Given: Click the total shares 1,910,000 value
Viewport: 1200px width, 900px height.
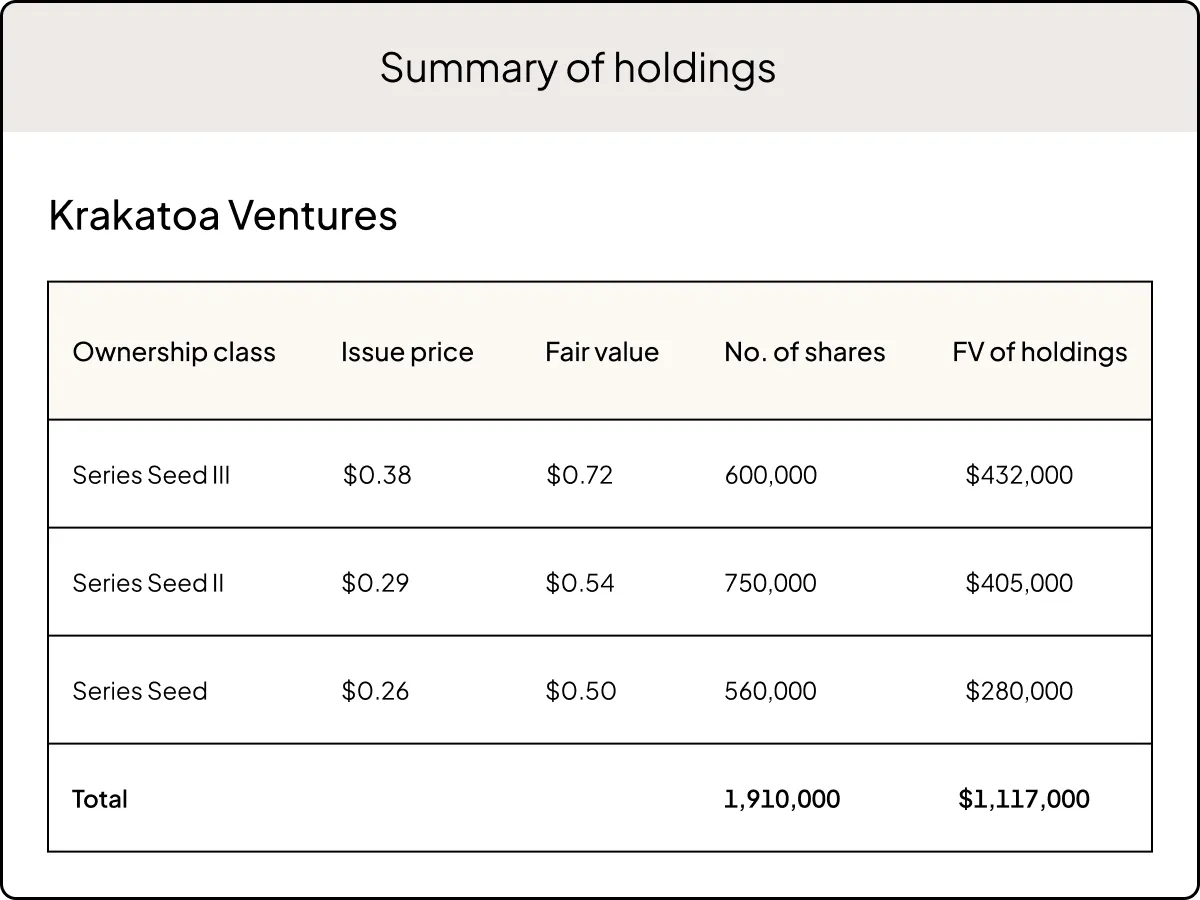Looking at the screenshot, I should (782, 799).
